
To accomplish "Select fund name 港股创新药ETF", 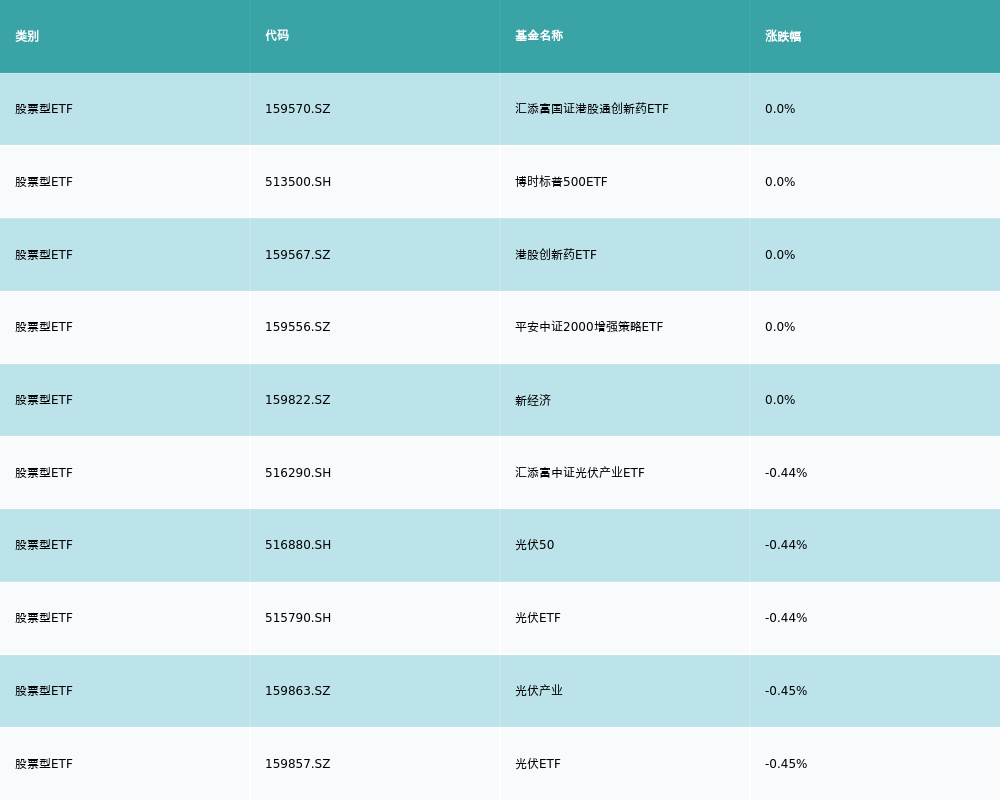I will click(x=556, y=255).
